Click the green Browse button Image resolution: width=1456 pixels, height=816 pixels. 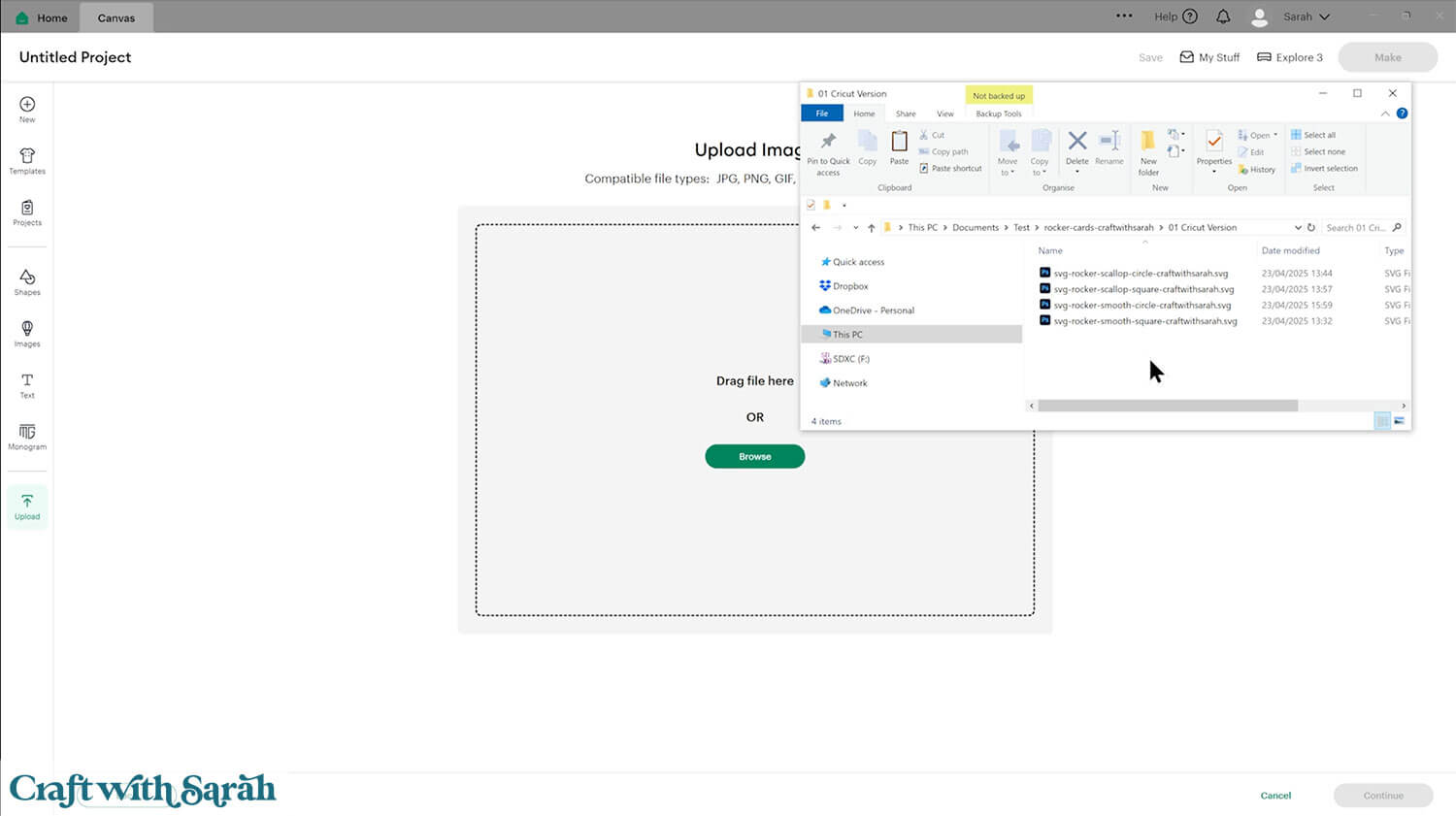pos(754,456)
